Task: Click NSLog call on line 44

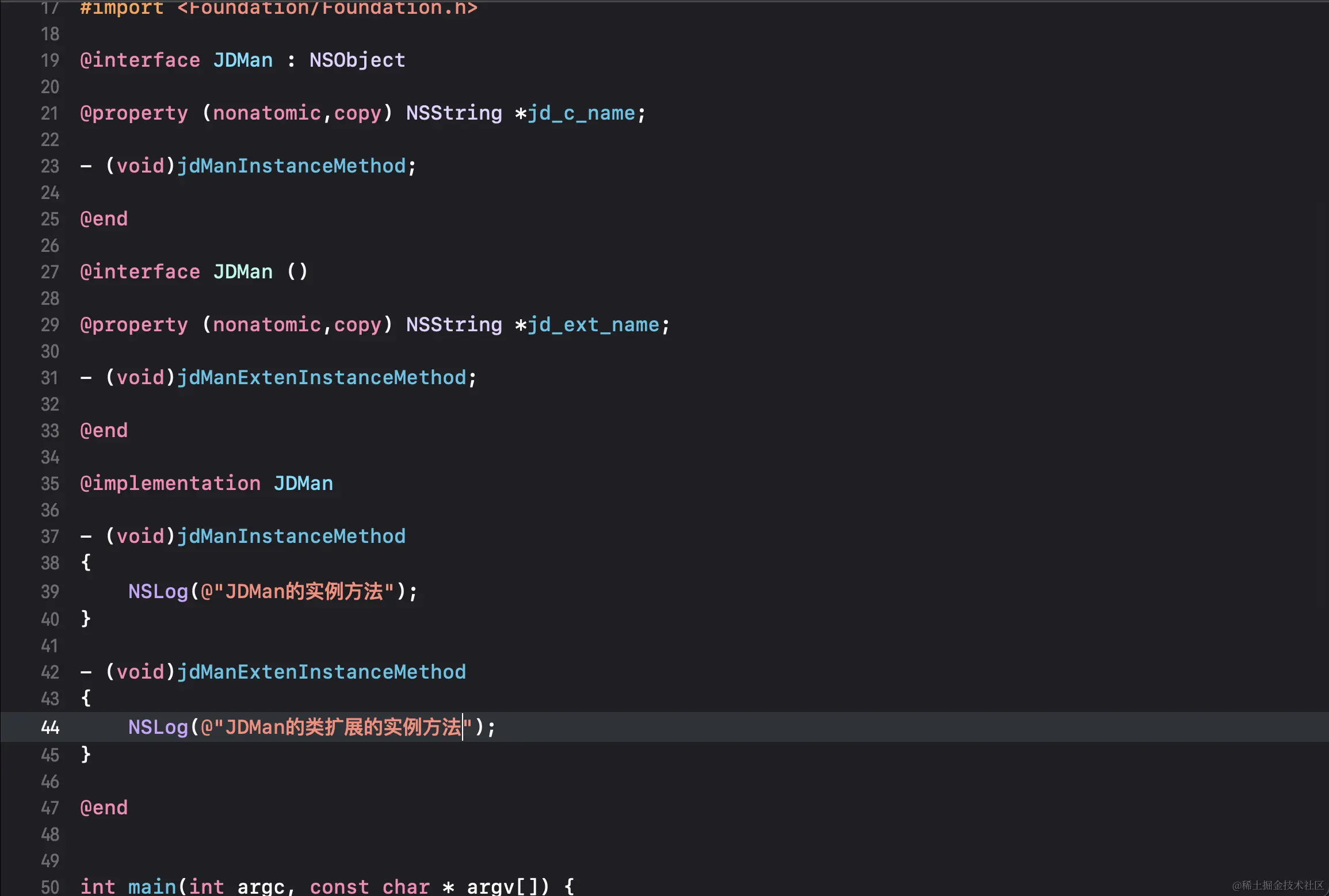Action: pos(158,727)
